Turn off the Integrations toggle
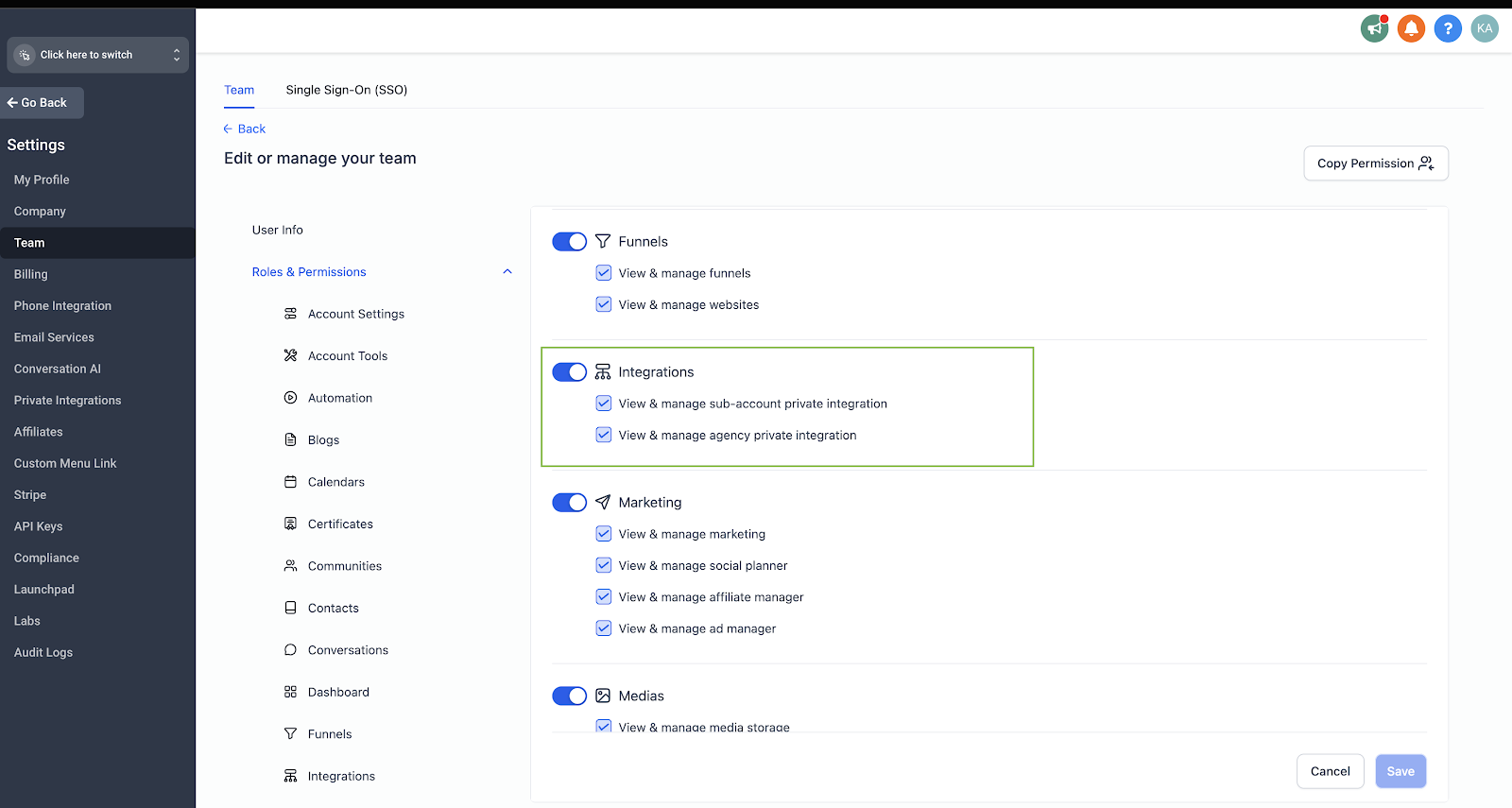Screen dimensions: 1512x808 click(x=570, y=372)
